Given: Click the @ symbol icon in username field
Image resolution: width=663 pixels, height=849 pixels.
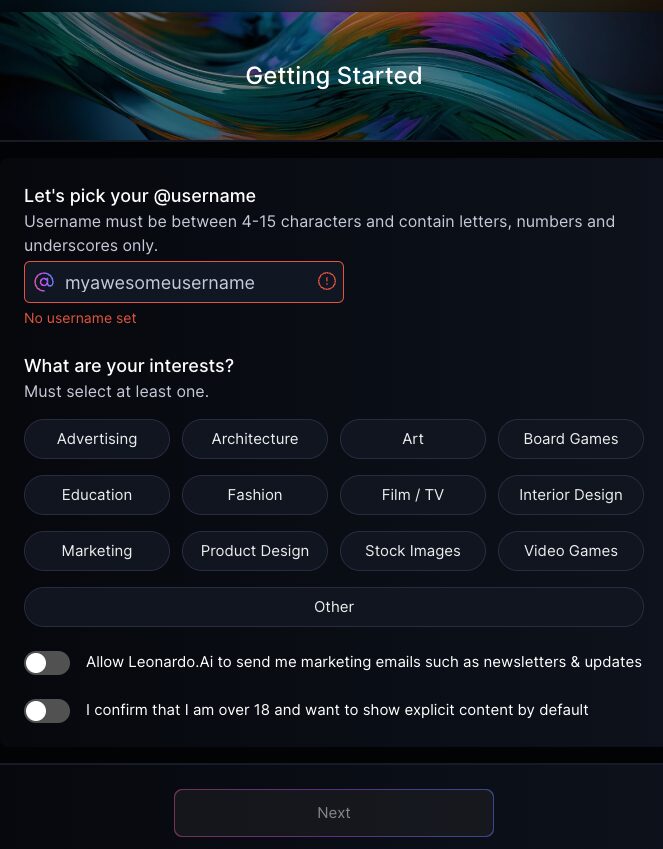Looking at the screenshot, I should click(x=44, y=282).
